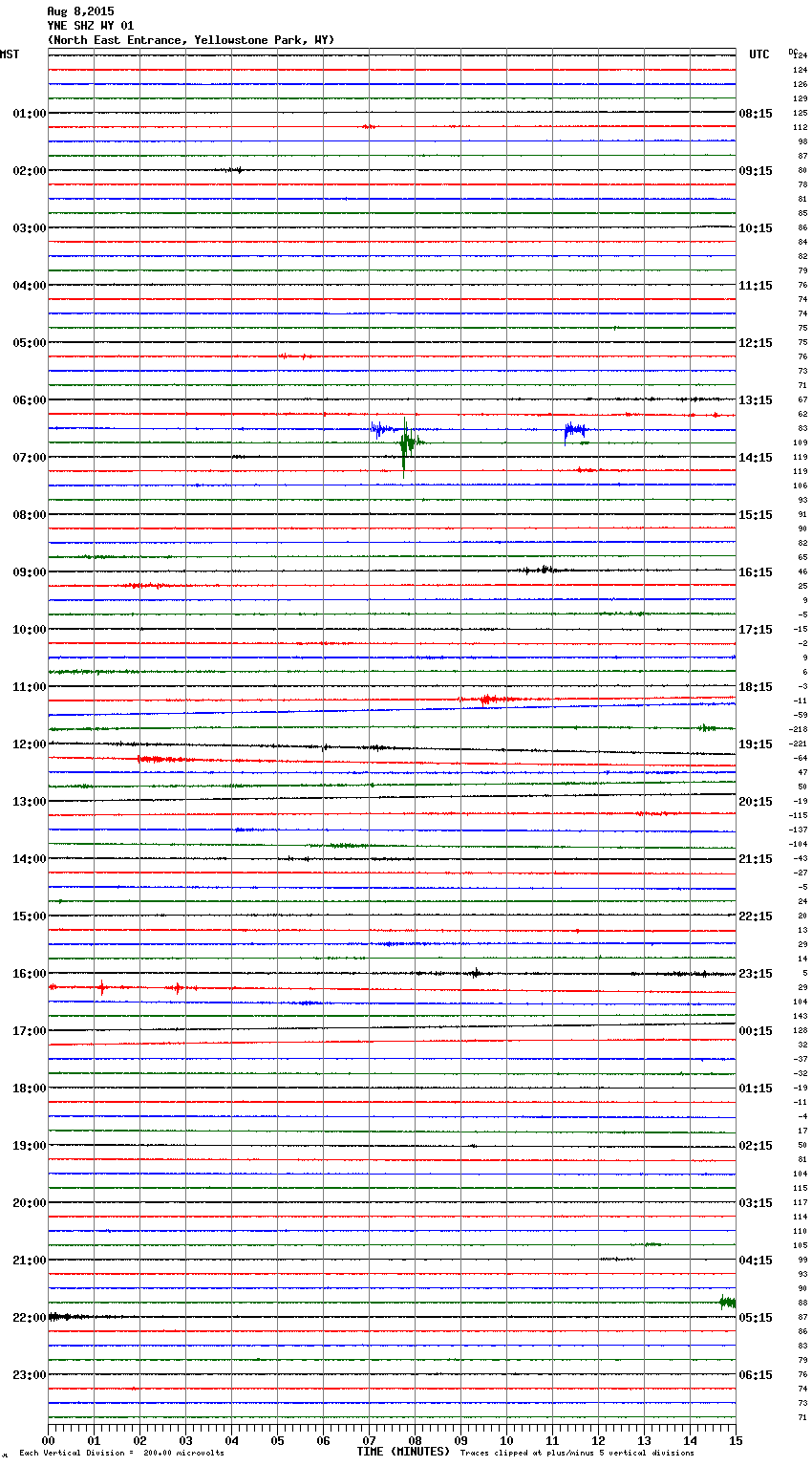Click the 'UTC' column header
The height and width of the screenshot is (1466, 812).
(759, 54)
